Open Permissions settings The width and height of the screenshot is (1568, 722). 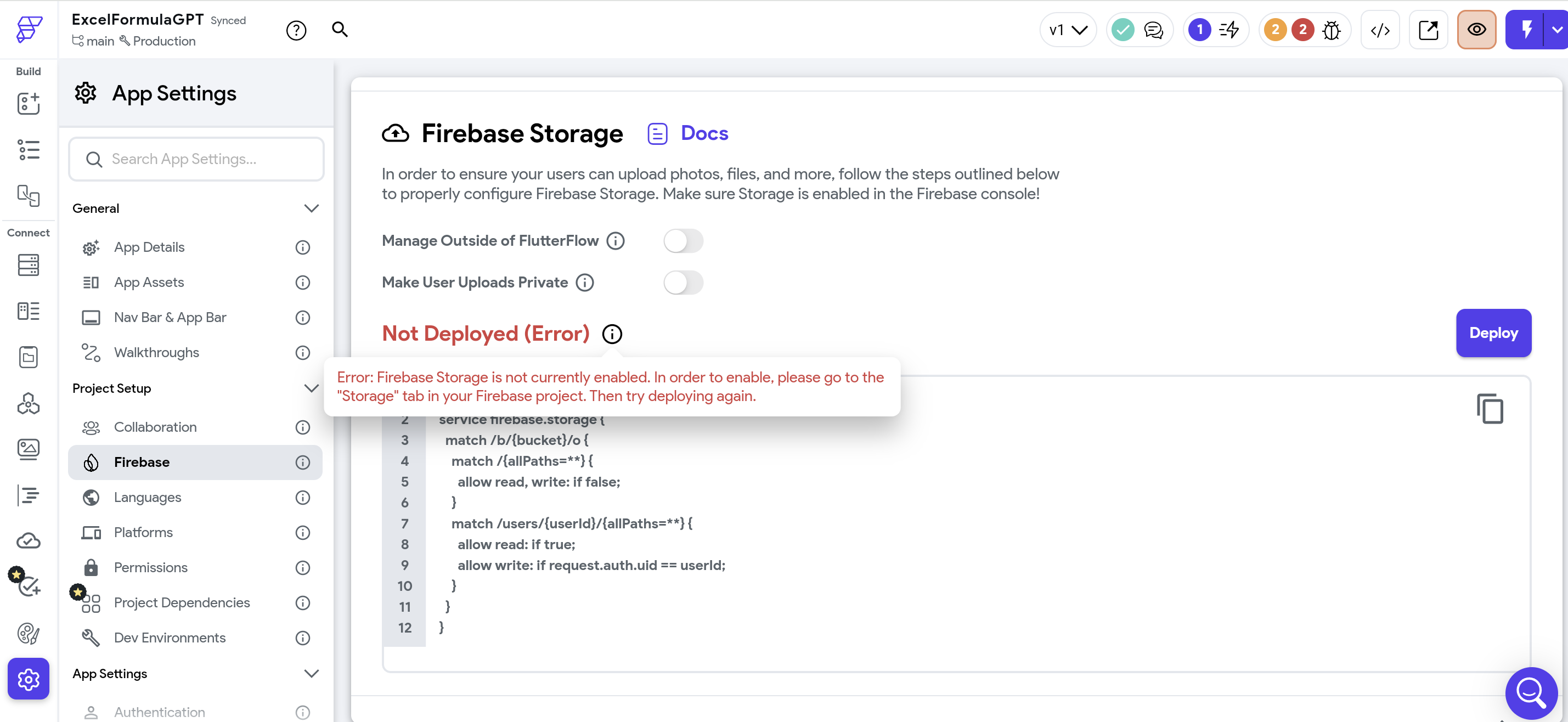coord(195,568)
